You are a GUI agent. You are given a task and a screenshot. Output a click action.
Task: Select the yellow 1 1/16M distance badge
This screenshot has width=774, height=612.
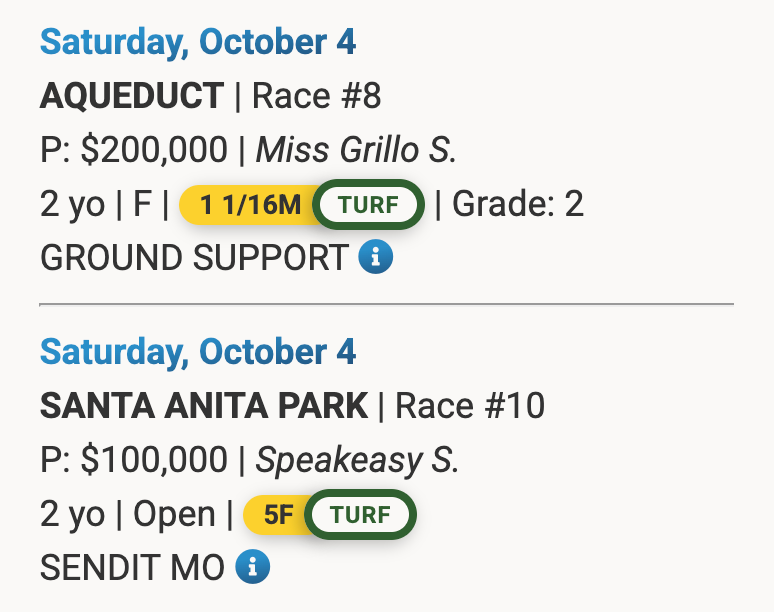pos(248,205)
